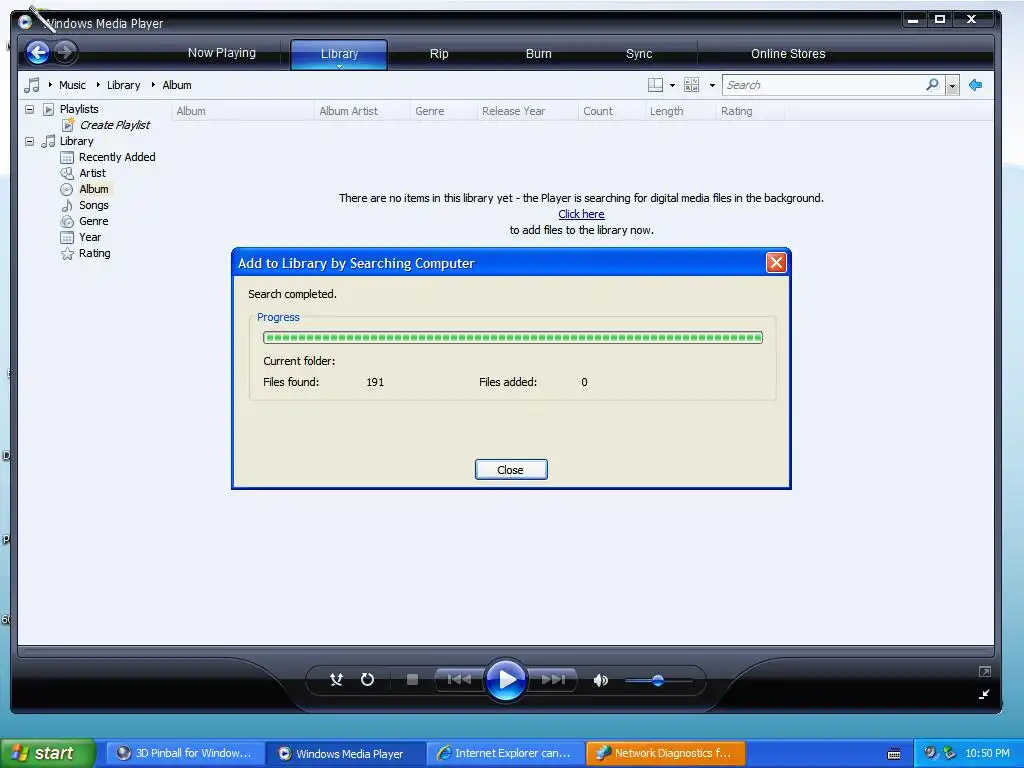
Task: Toggle repeat playback
Action: pos(368,680)
